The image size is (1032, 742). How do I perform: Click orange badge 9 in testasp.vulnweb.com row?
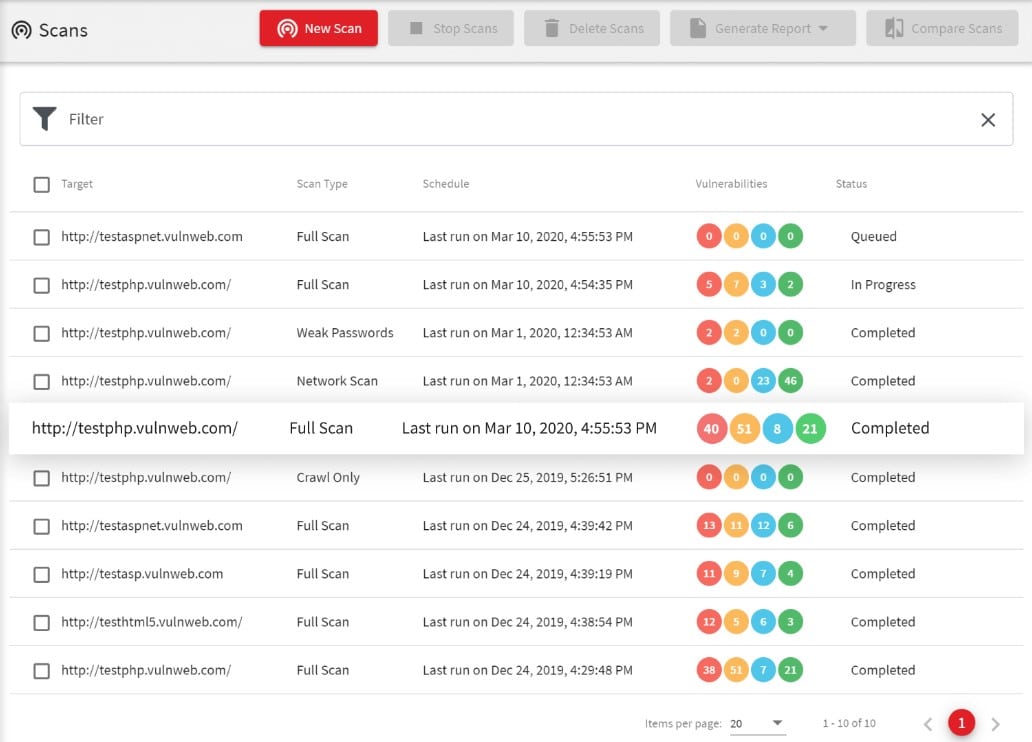point(736,573)
